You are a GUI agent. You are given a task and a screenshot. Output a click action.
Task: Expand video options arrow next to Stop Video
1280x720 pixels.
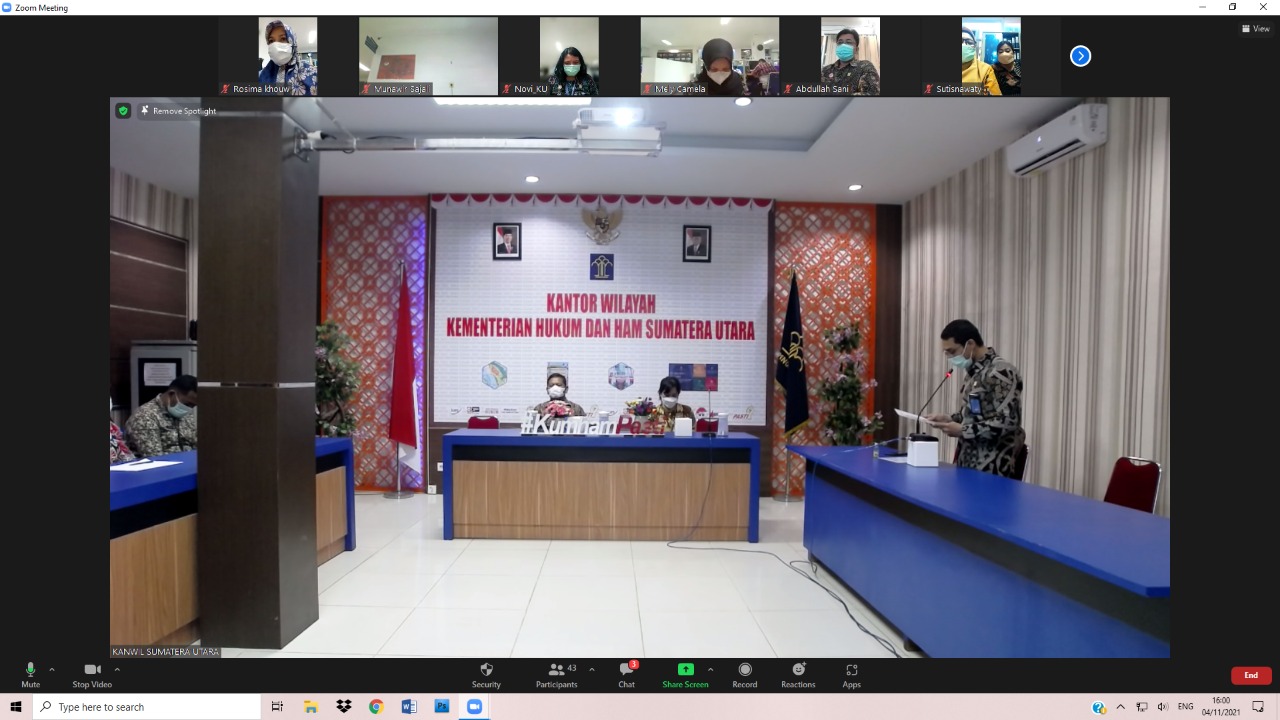point(117,670)
